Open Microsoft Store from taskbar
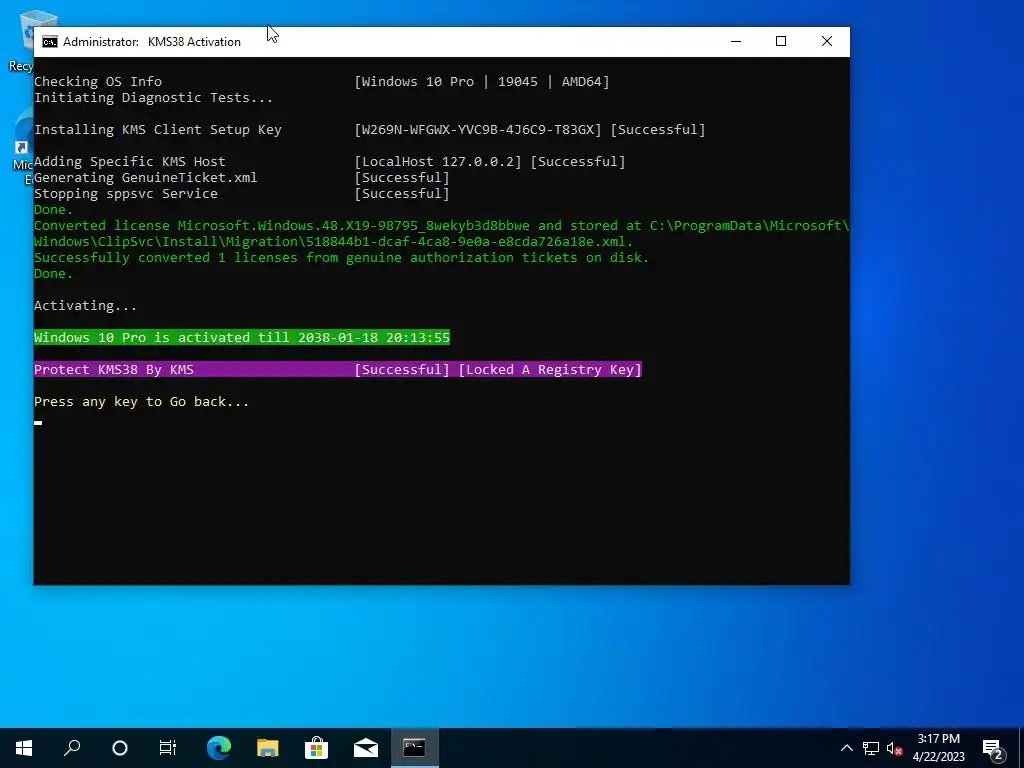Viewport: 1024px width, 768px height. [x=317, y=748]
